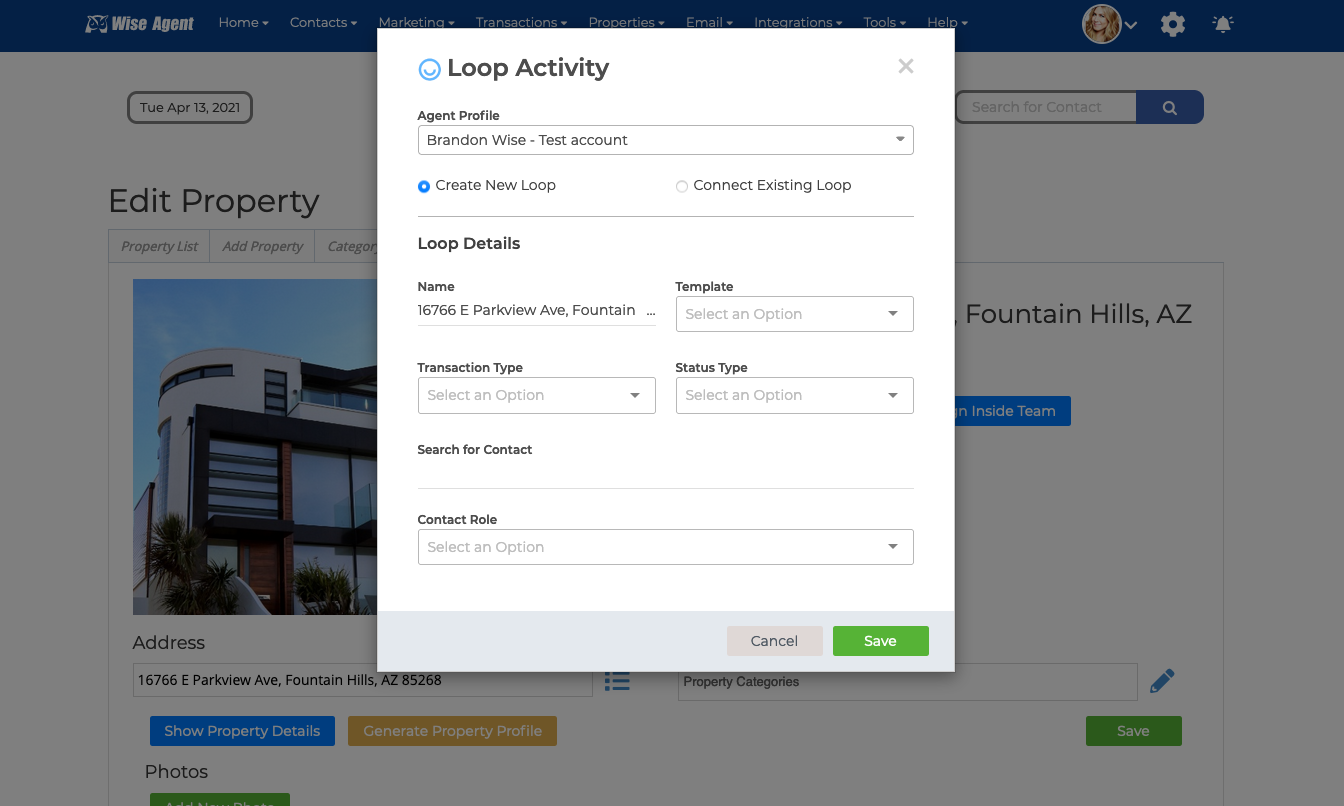Click the Join Inside Team button
The width and height of the screenshot is (1344, 806).
pyautogui.click(x=1009, y=411)
